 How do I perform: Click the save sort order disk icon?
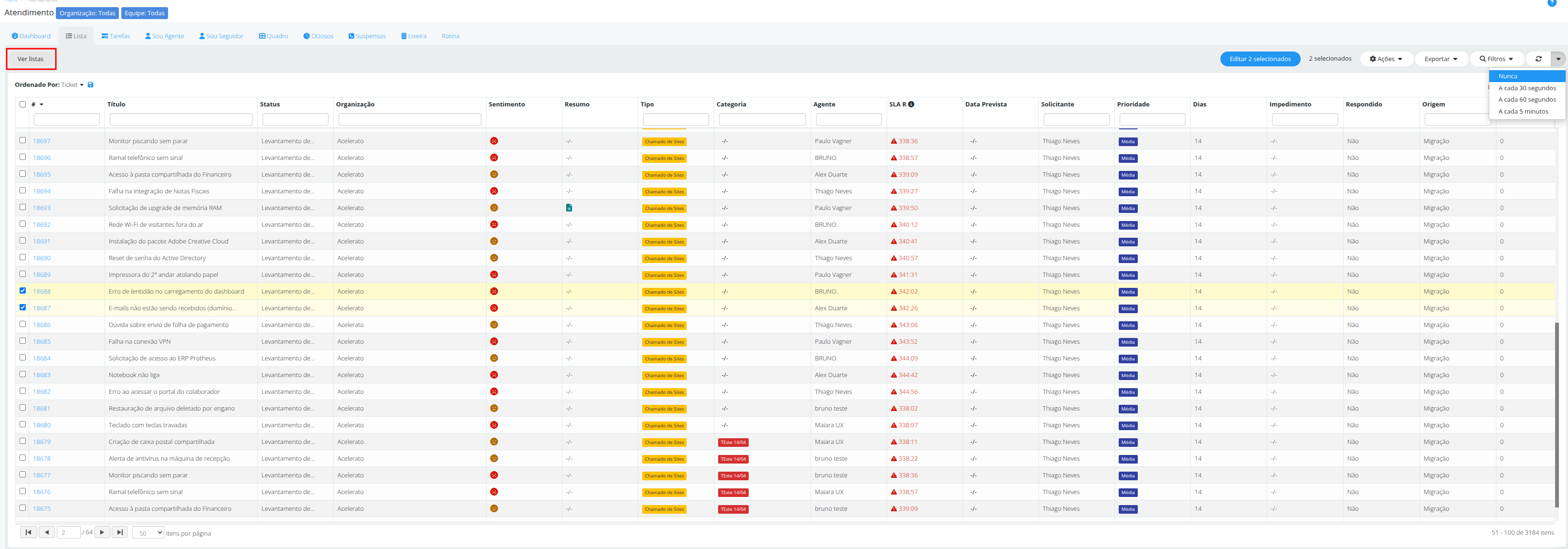pos(91,84)
